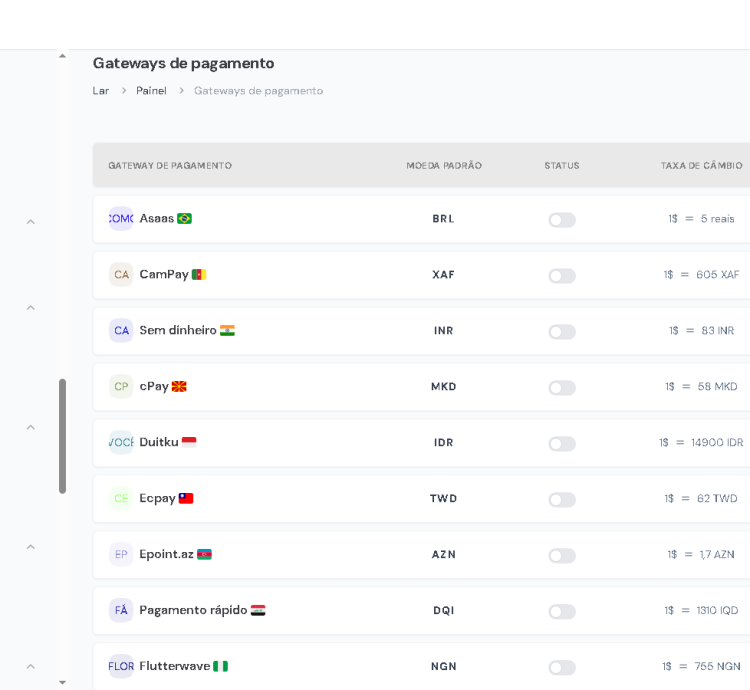Click the Gateways de pagamento page title
This screenshot has width=750, height=690.
(184, 64)
